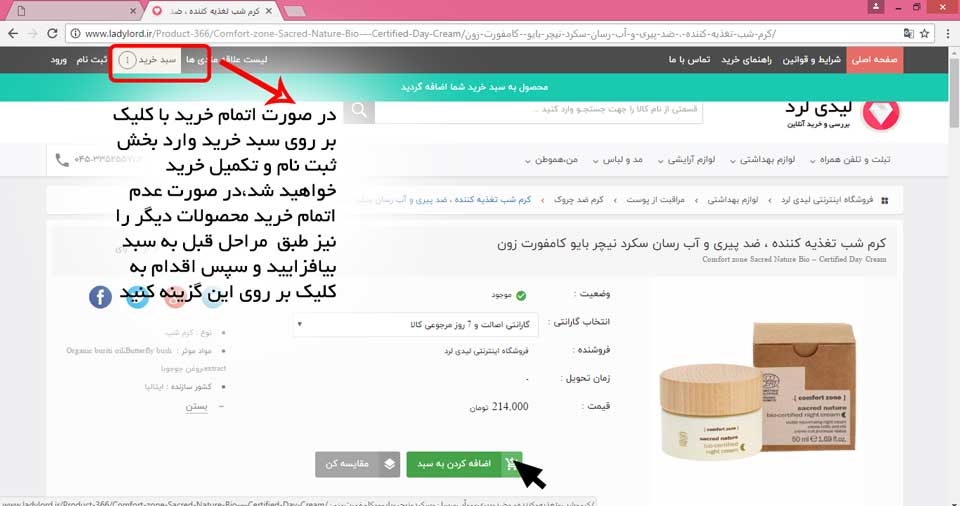The image size is (960, 506).
Task: Reload the page with refresh icon
Action: coord(53,34)
